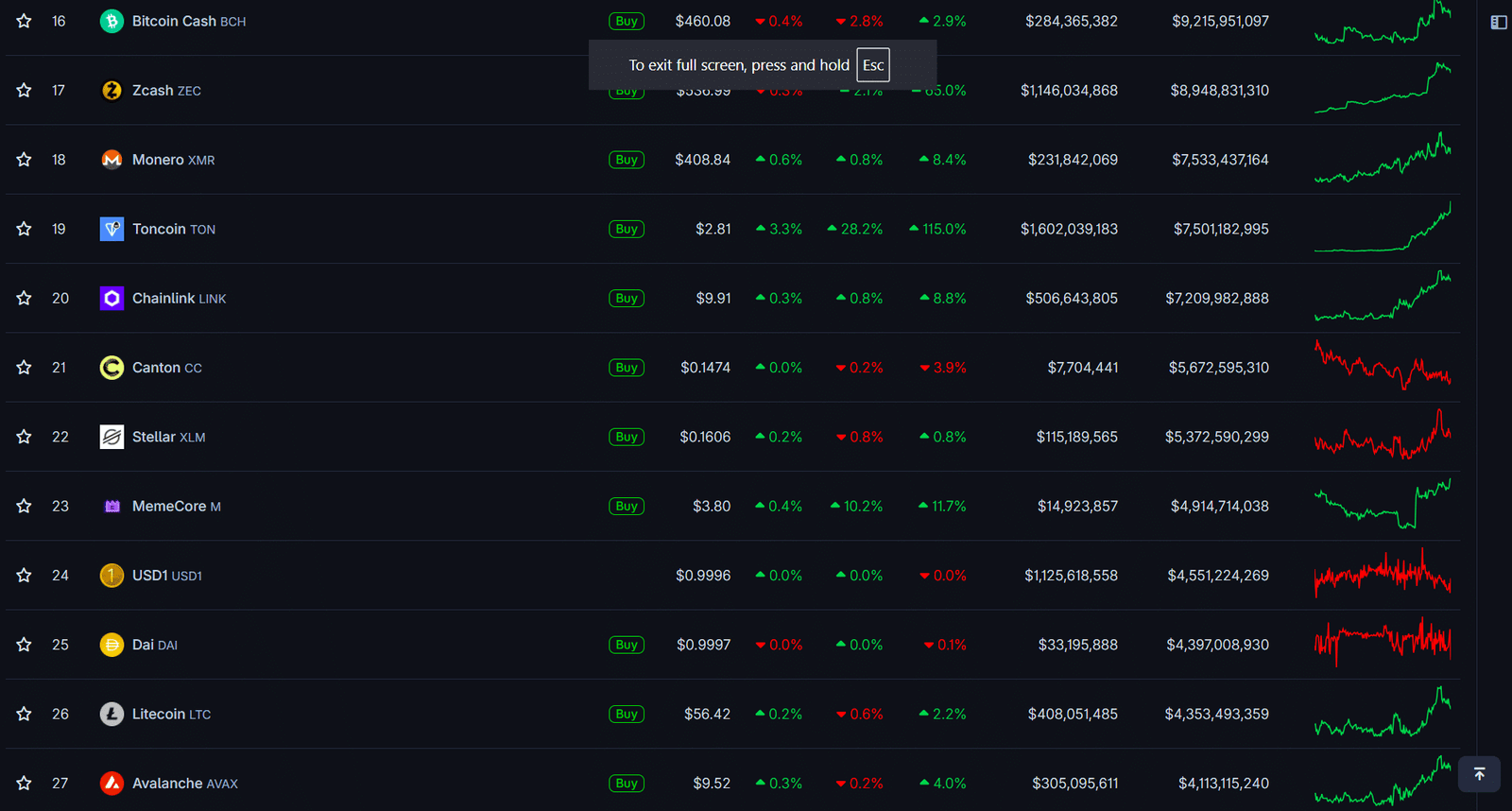Select Buy for Chainlink
This screenshot has height=811, width=1512.
pos(627,298)
